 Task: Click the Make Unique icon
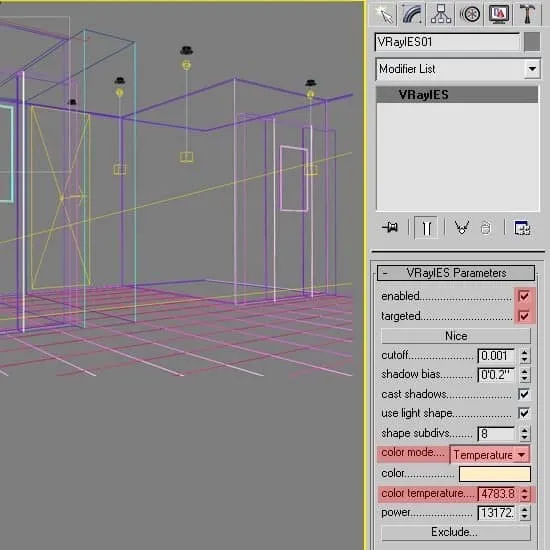(x=462, y=228)
